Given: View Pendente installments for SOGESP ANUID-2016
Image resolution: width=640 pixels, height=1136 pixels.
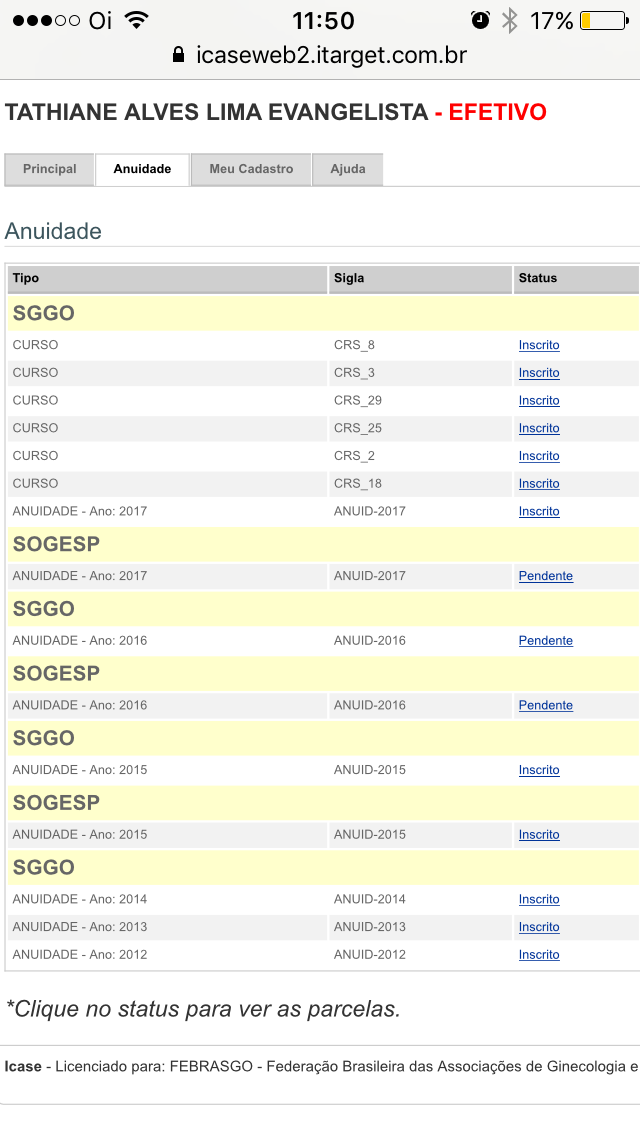Looking at the screenshot, I should pos(546,705).
